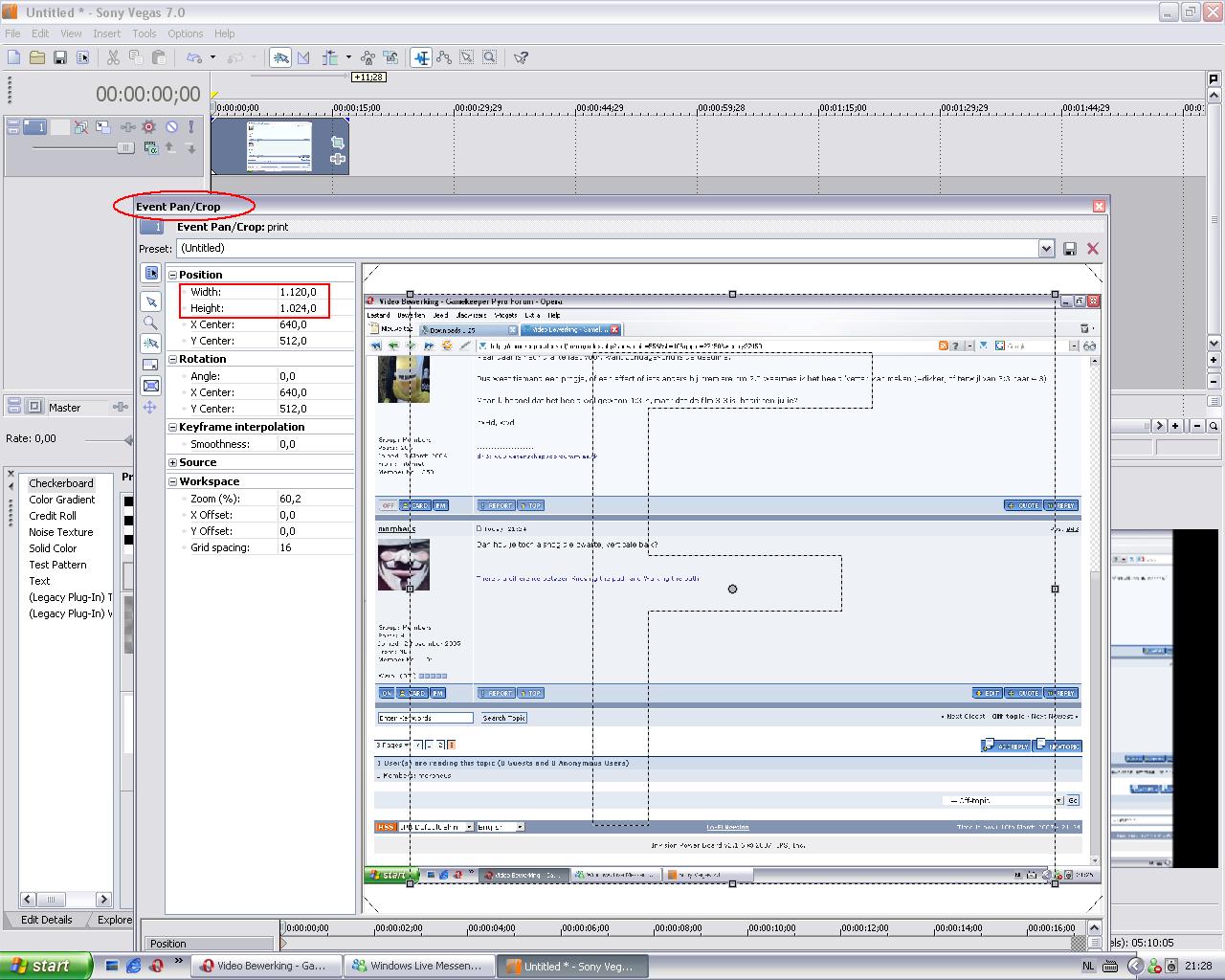The image size is (1225, 980).
Task: Select the center point of the crop frame
Action: pyautogui.click(x=732, y=589)
